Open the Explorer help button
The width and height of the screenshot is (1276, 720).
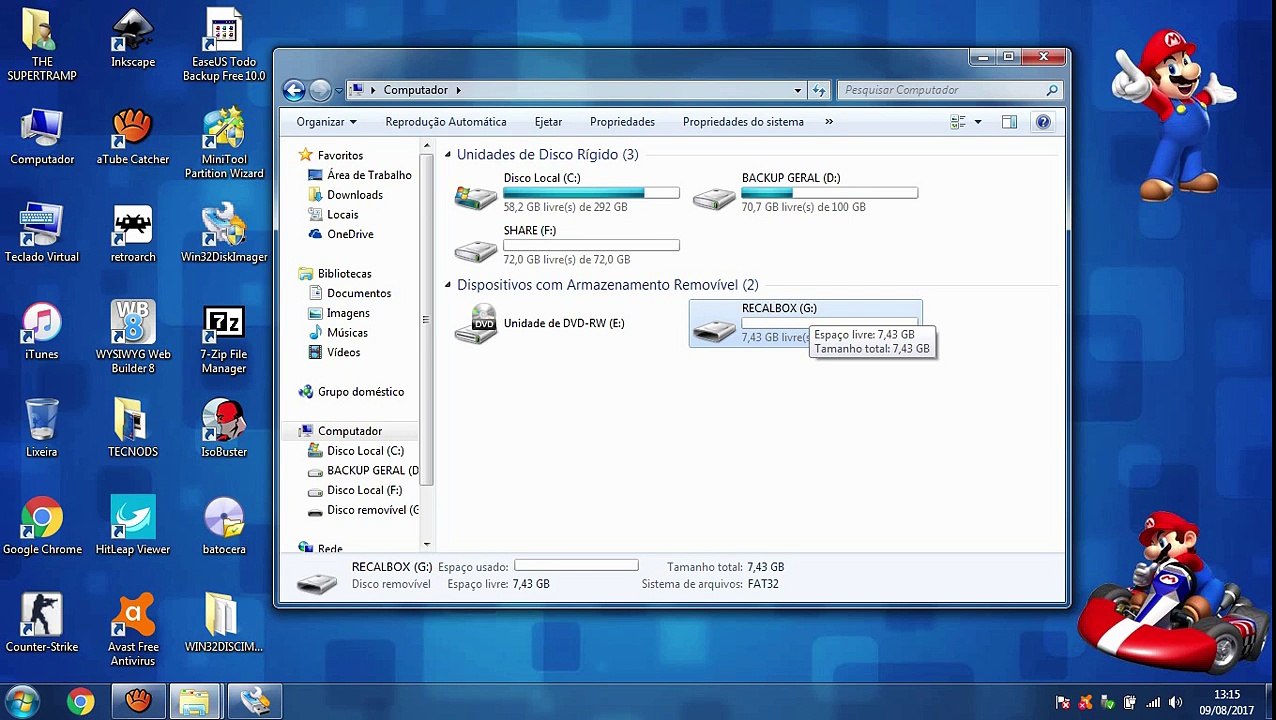(x=1043, y=122)
